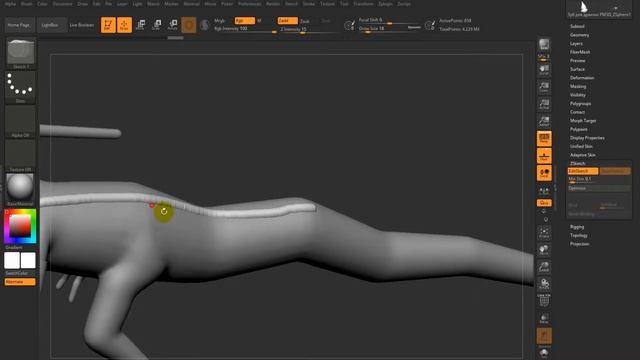Open the Preferences menu
Screen dimensions: 640x360
point(249,4)
